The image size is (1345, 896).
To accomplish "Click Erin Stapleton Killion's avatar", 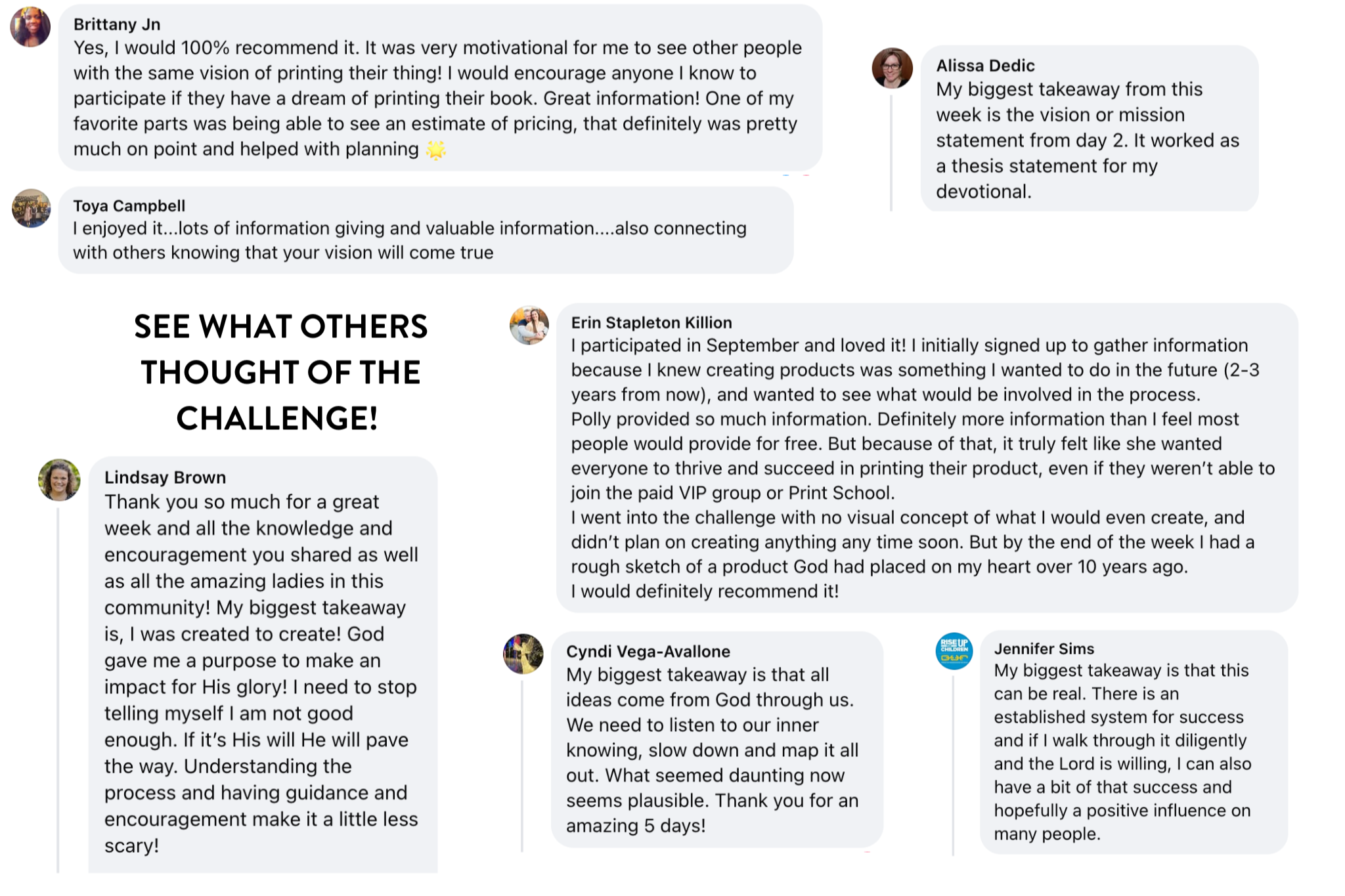I will pos(529,325).
